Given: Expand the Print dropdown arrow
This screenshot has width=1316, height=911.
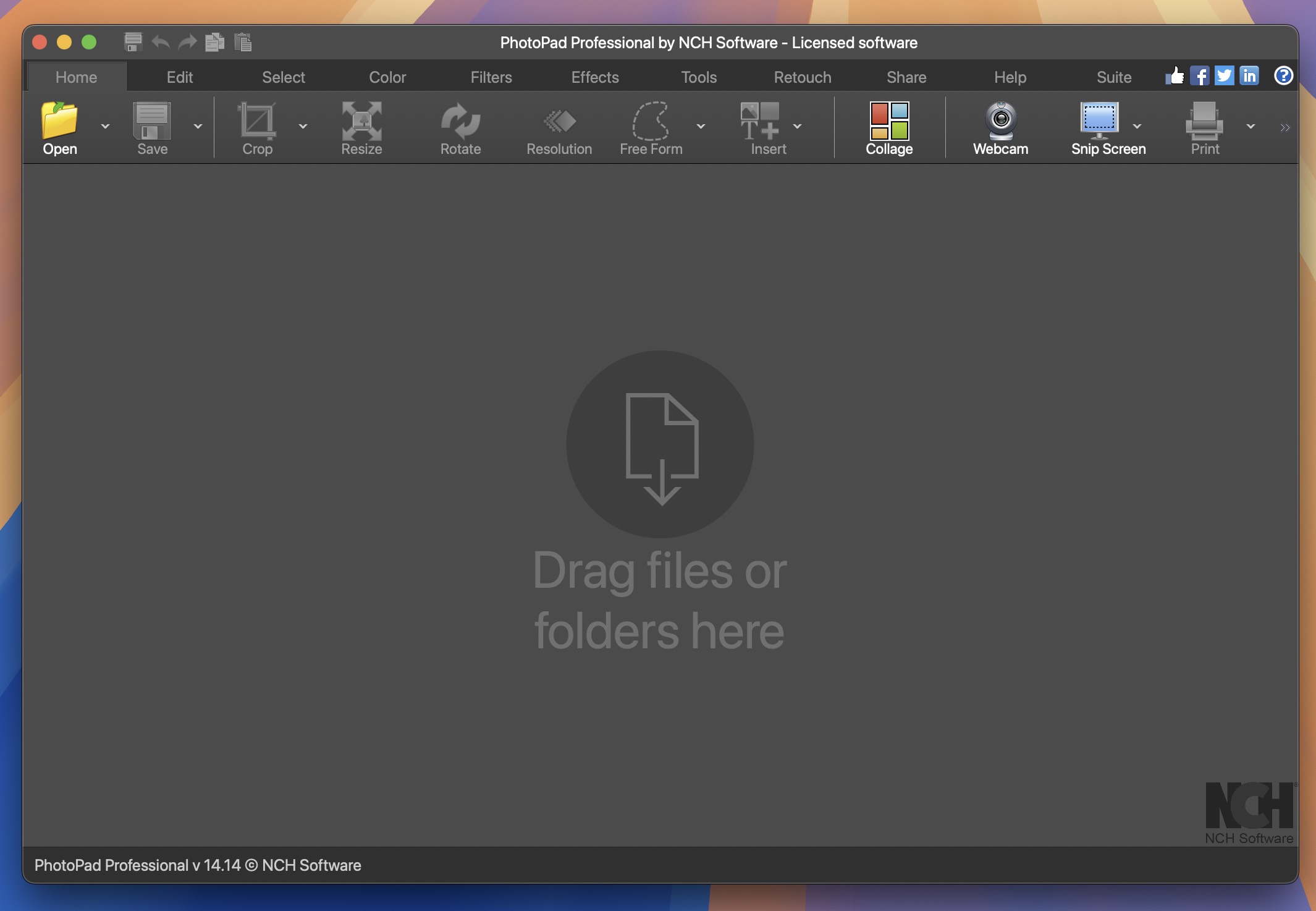Looking at the screenshot, I should pos(1251,126).
